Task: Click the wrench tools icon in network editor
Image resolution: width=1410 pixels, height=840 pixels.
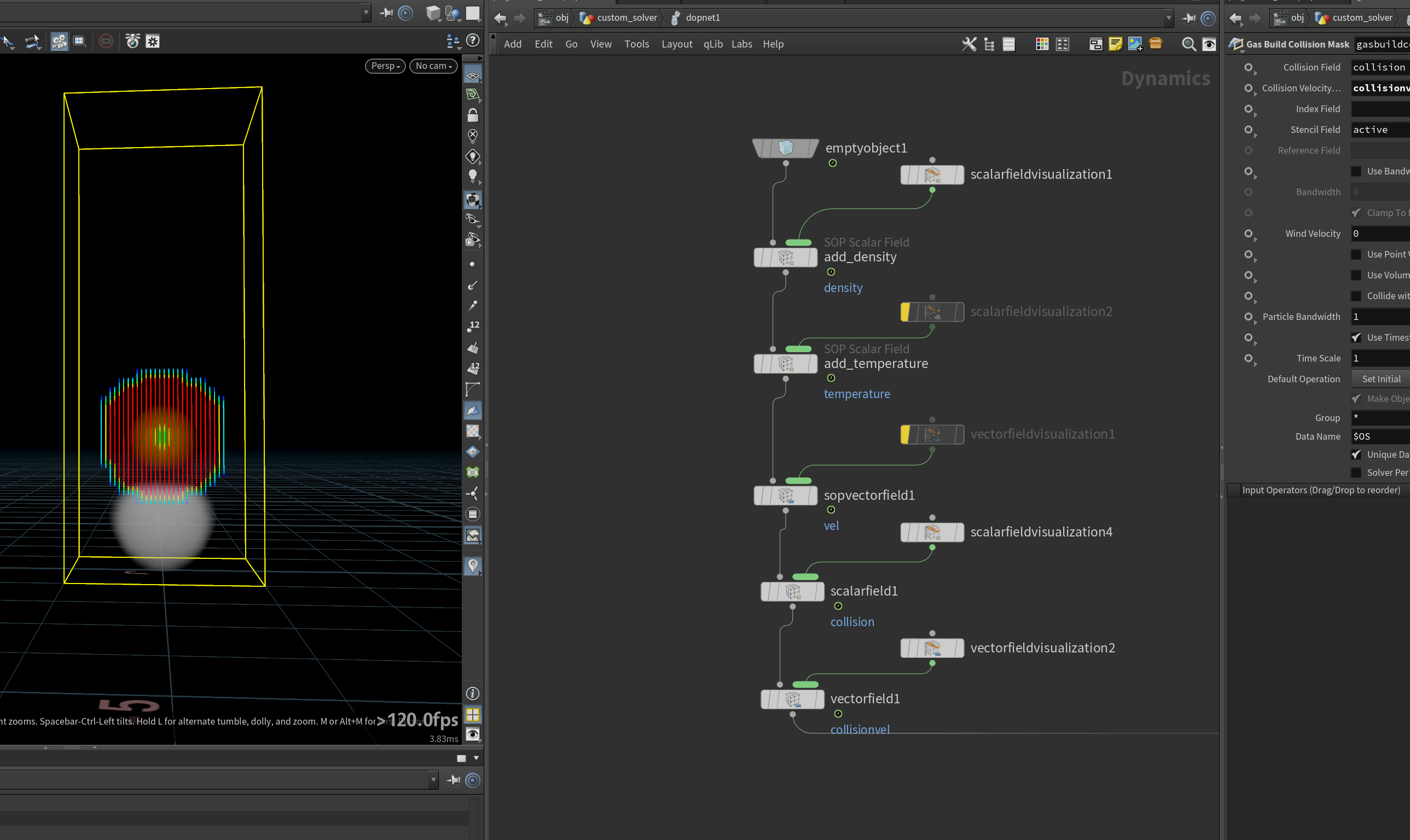Action: pos(969,44)
